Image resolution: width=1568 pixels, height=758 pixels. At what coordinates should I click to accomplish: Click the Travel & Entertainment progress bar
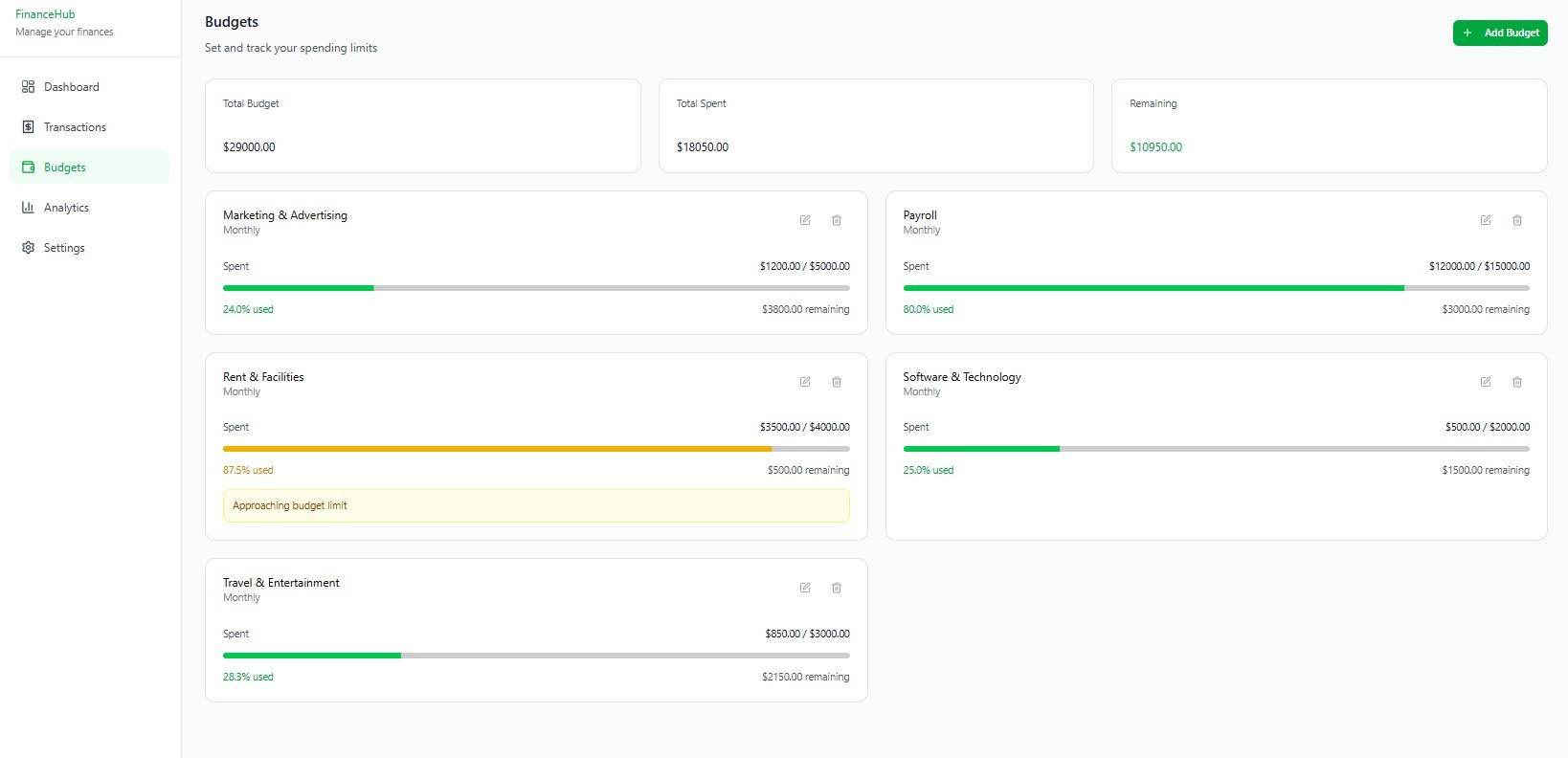click(x=536, y=656)
